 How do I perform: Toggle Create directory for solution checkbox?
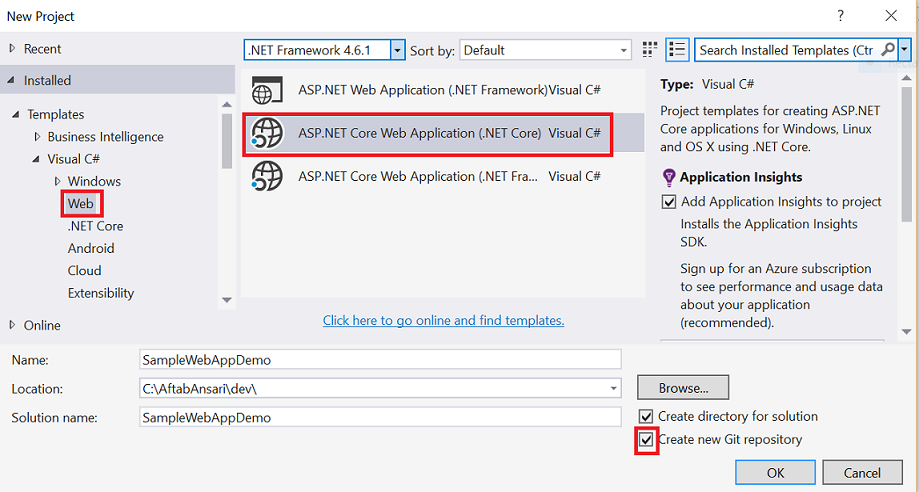pyautogui.click(x=646, y=417)
